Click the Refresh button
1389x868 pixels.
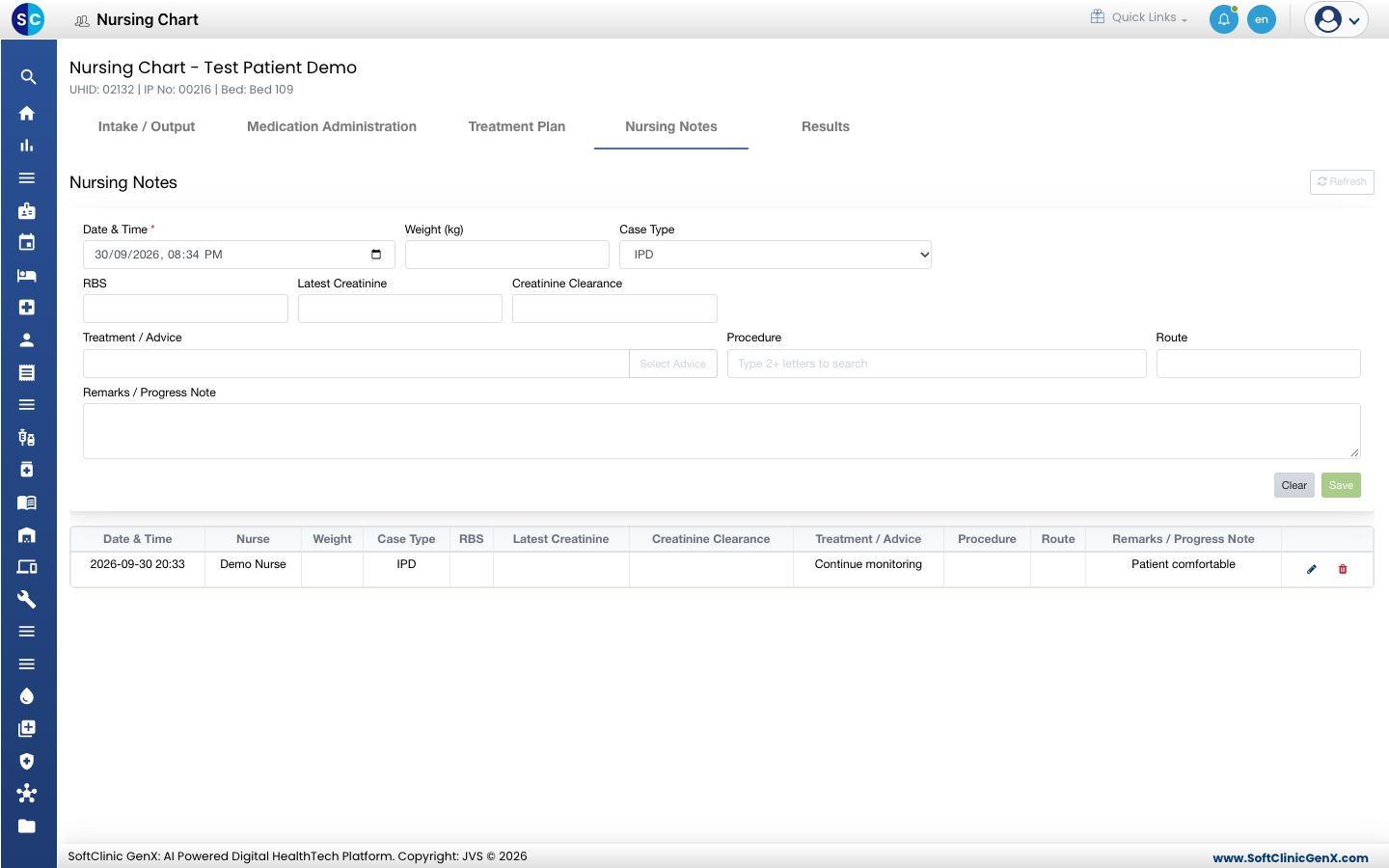(x=1342, y=181)
